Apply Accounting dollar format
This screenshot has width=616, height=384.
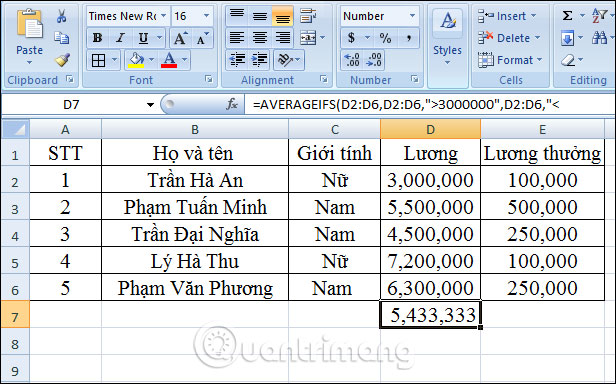point(351,38)
